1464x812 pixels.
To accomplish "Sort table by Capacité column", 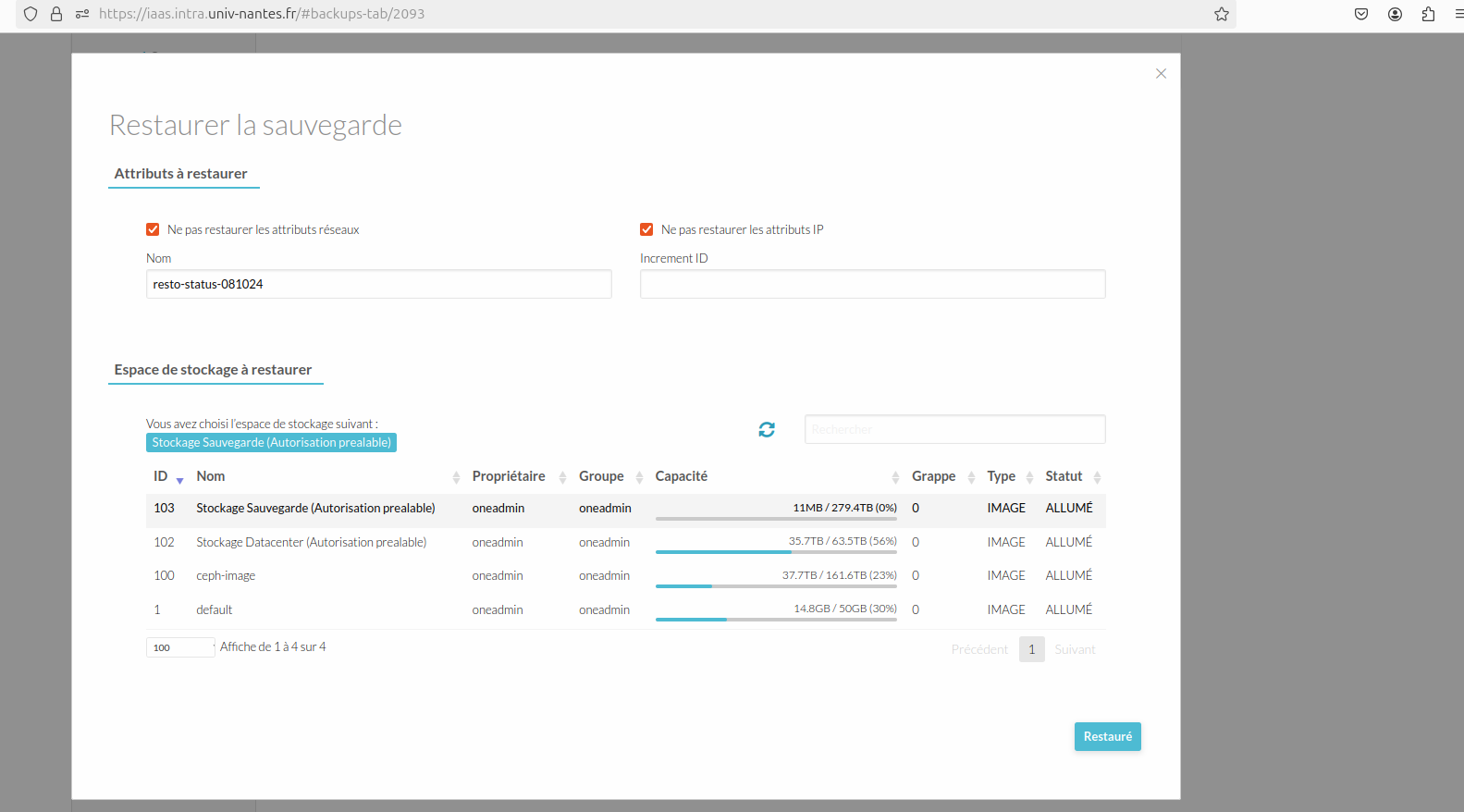I will (x=682, y=476).
